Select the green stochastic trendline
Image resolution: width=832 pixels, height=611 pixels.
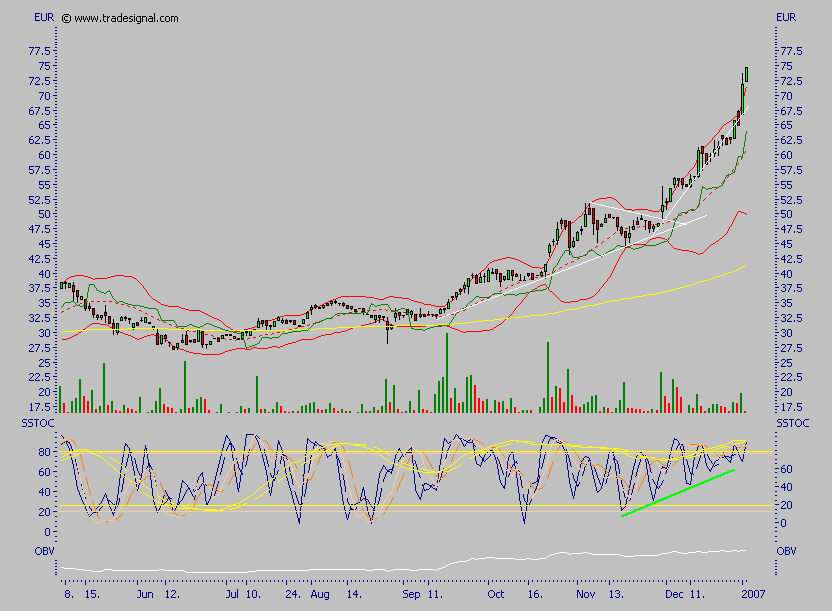[678, 492]
